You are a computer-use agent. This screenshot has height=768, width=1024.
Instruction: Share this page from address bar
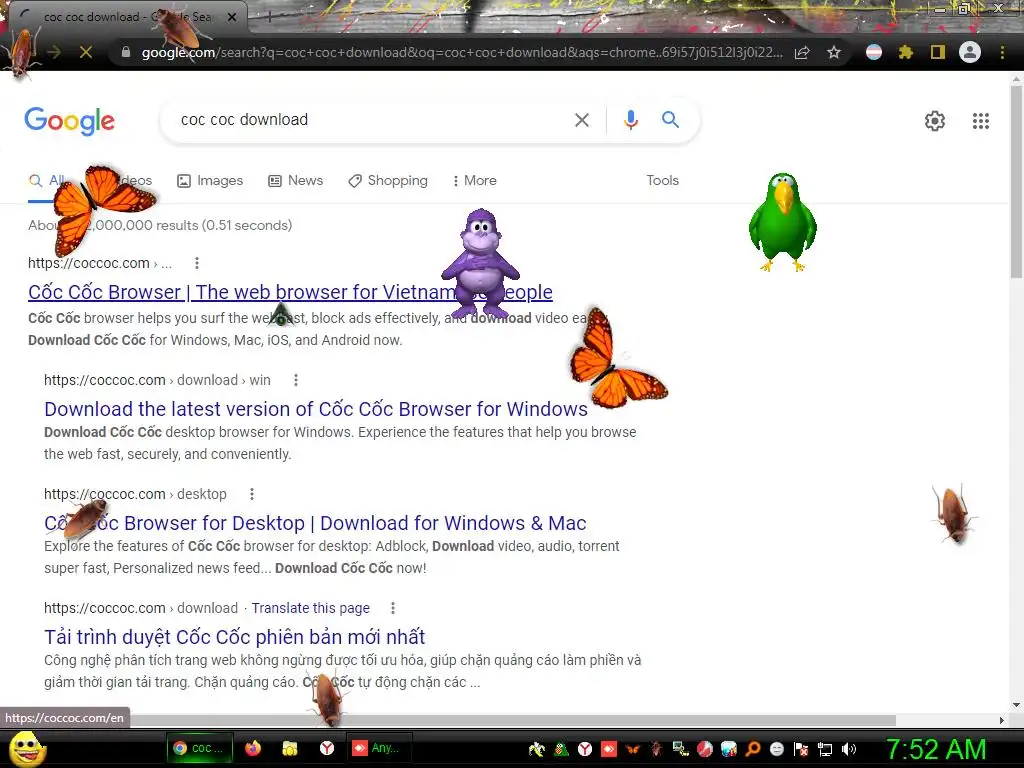click(x=802, y=52)
